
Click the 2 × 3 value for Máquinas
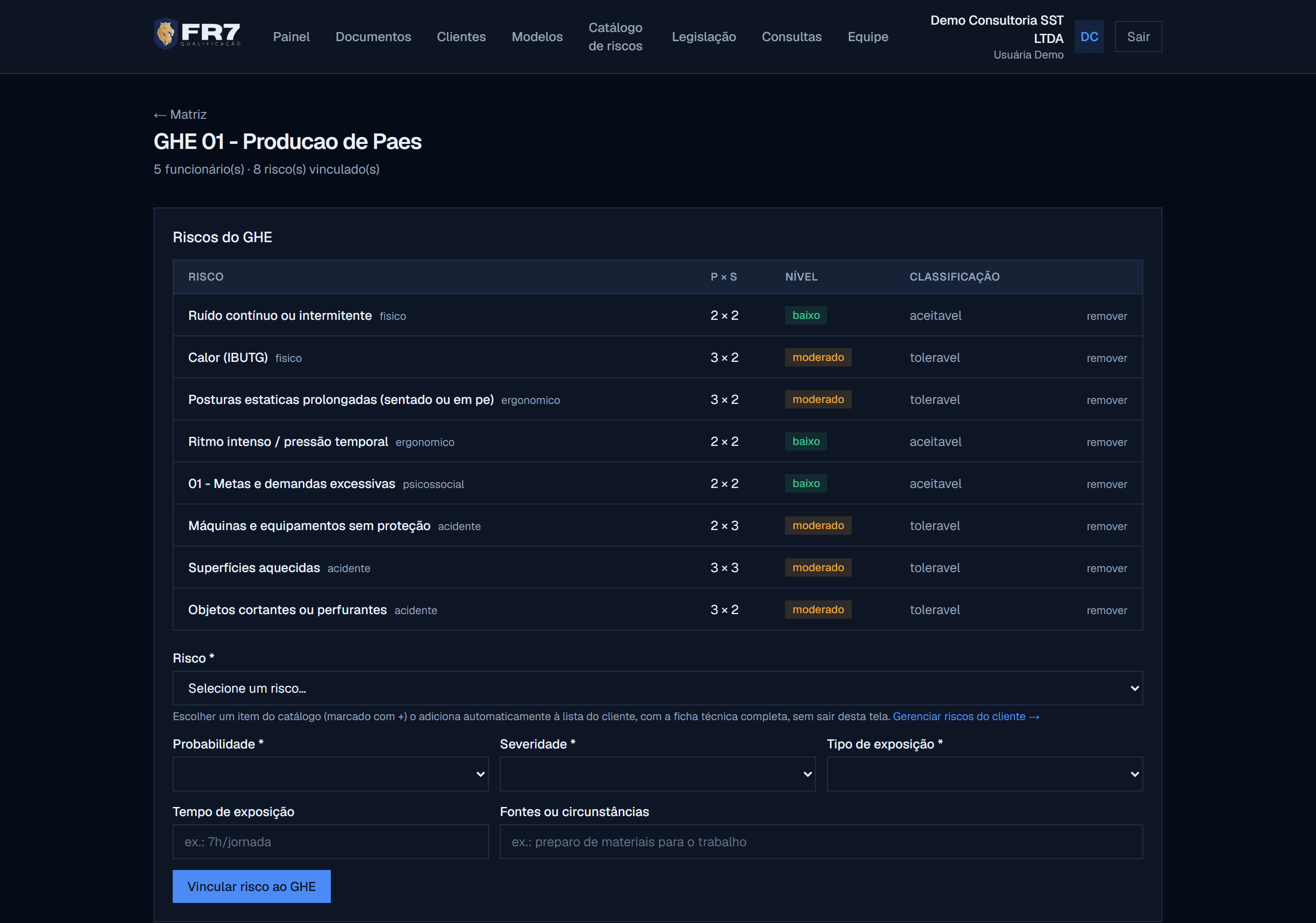pyautogui.click(x=724, y=526)
